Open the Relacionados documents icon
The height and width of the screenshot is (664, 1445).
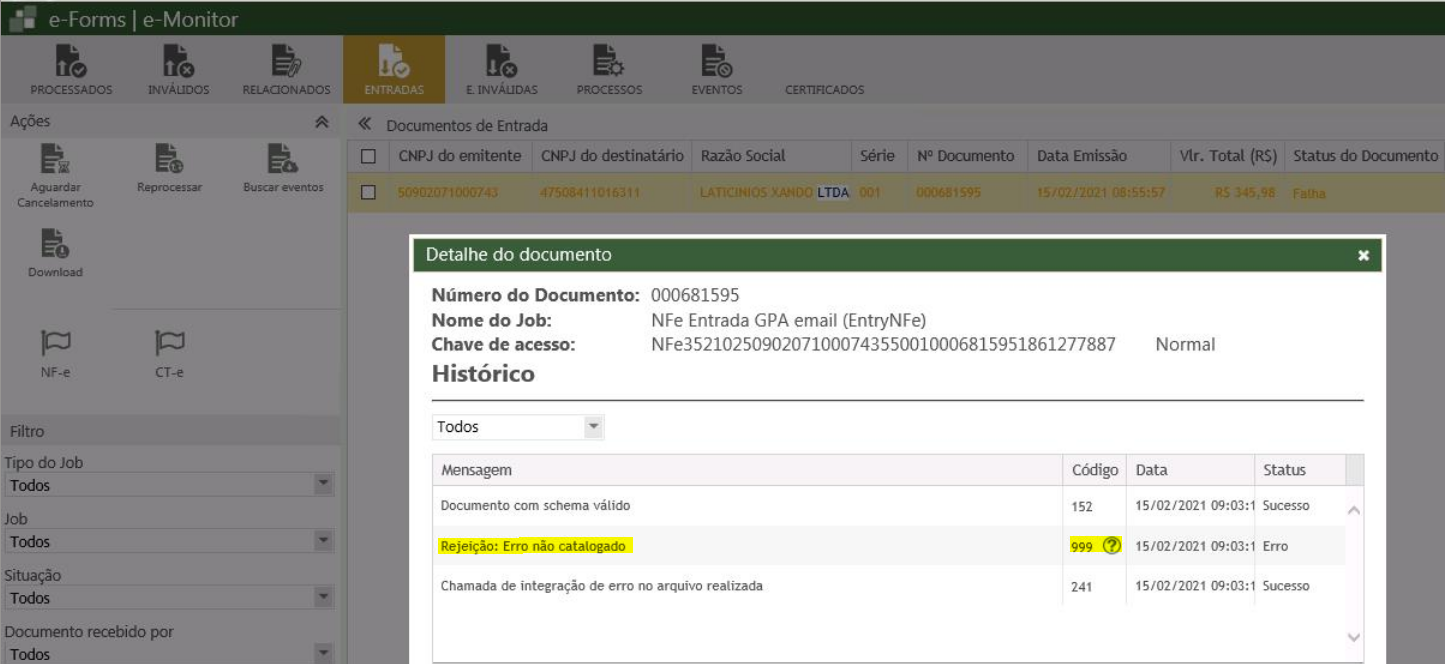[286, 67]
